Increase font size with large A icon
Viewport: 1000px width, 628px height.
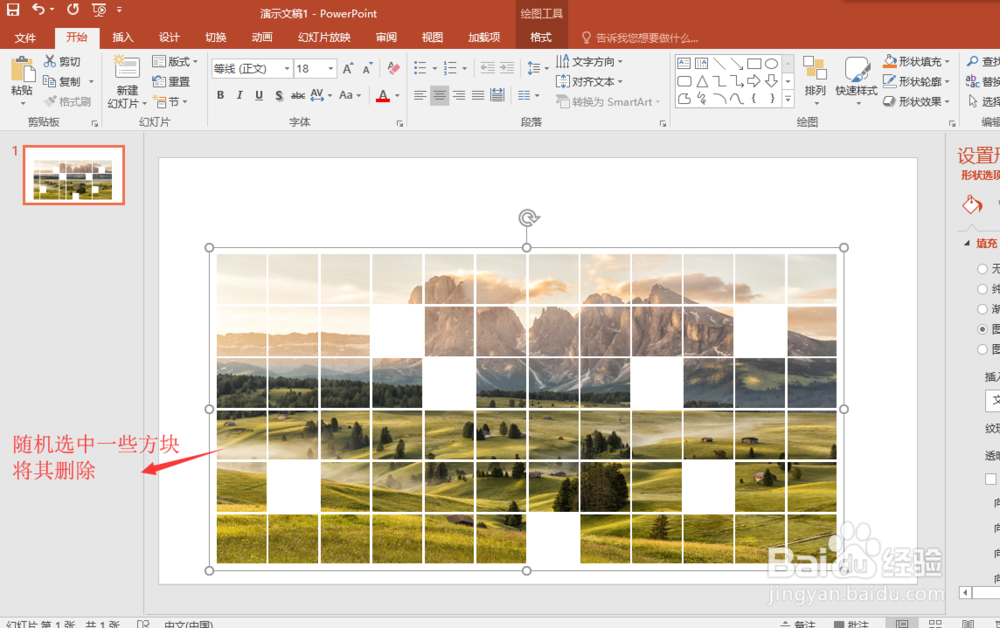click(348, 69)
